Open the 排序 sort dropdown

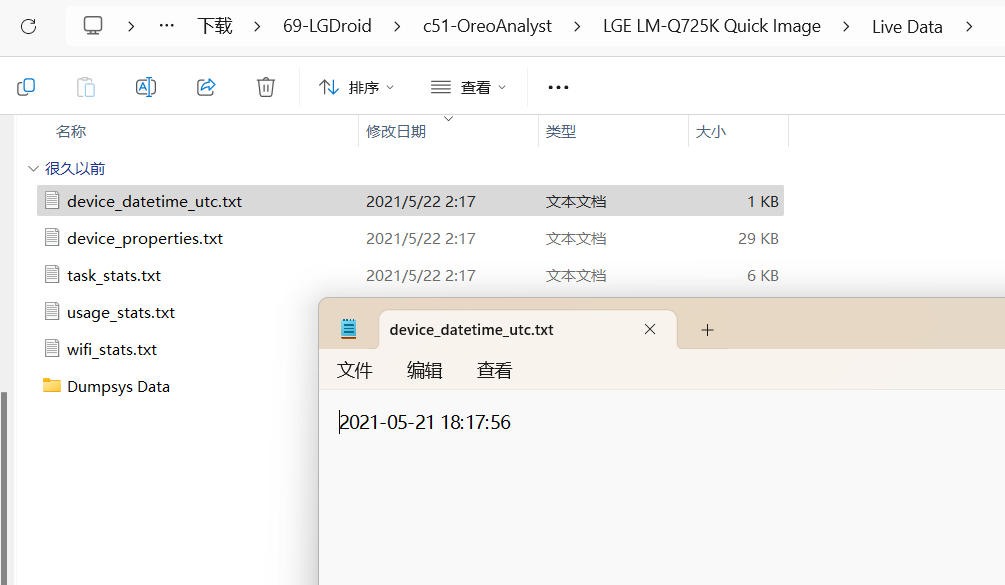[356, 87]
